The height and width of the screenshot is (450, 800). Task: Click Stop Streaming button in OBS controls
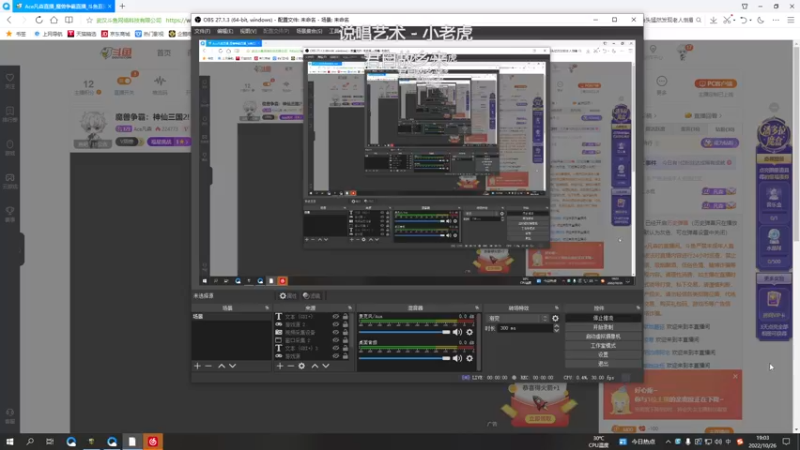coord(603,318)
